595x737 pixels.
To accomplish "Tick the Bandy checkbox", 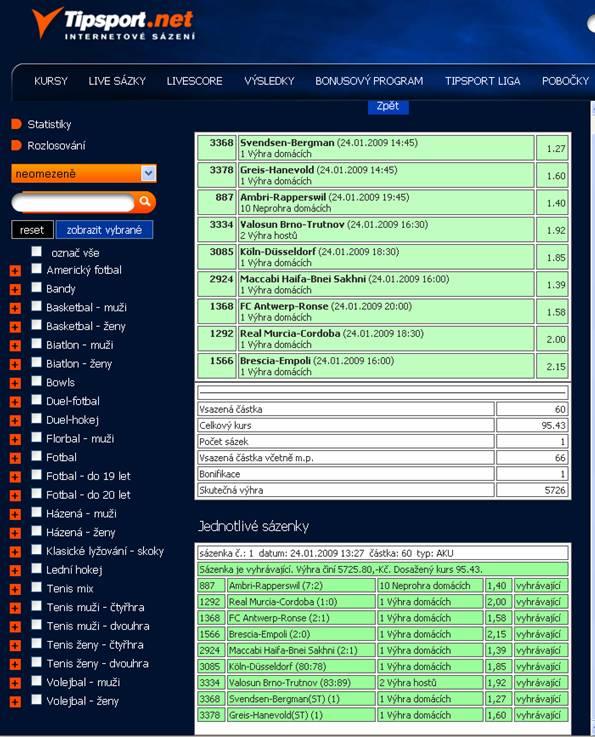I will 37,287.
